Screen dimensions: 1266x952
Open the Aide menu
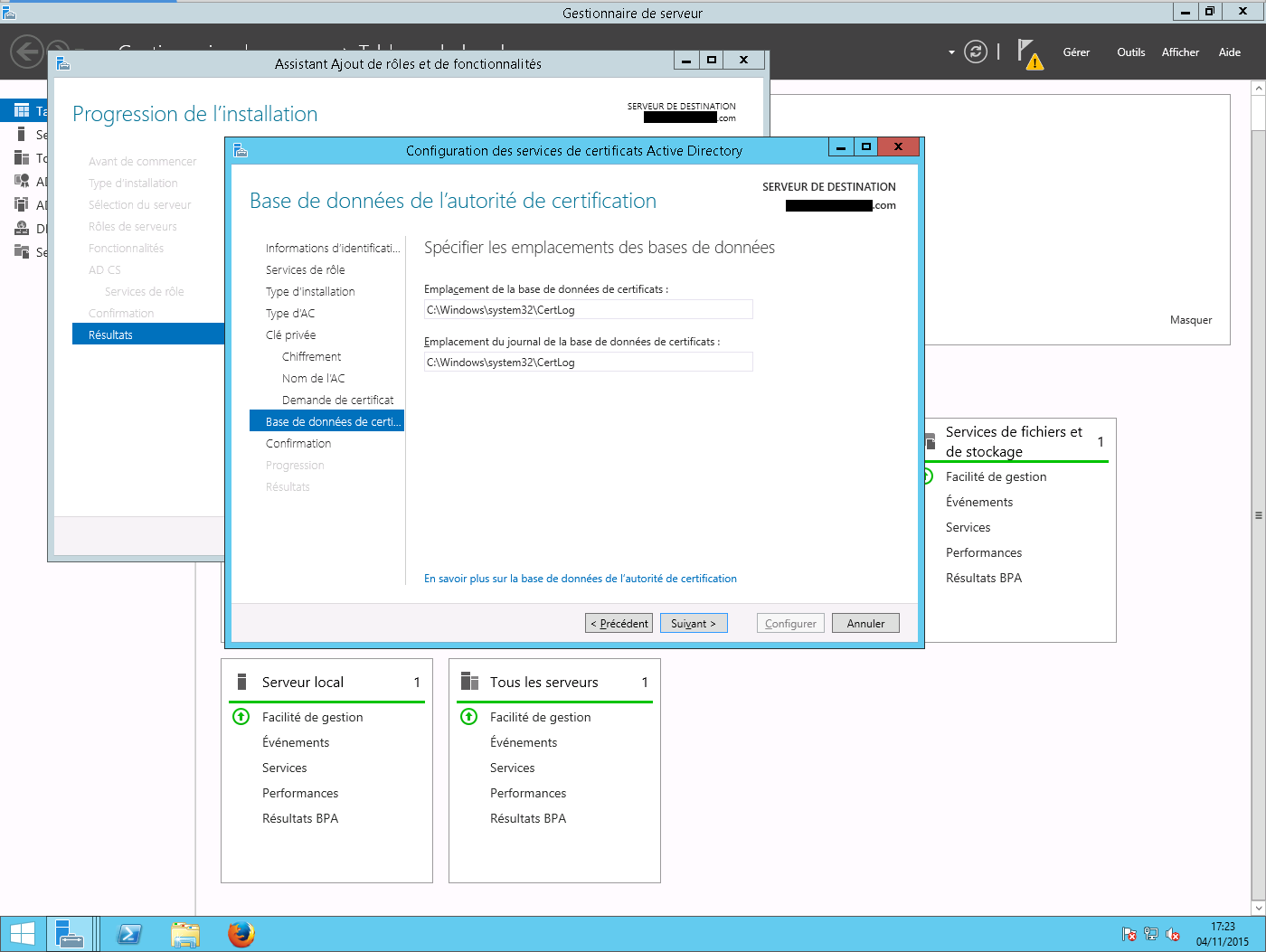tap(1229, 52)
